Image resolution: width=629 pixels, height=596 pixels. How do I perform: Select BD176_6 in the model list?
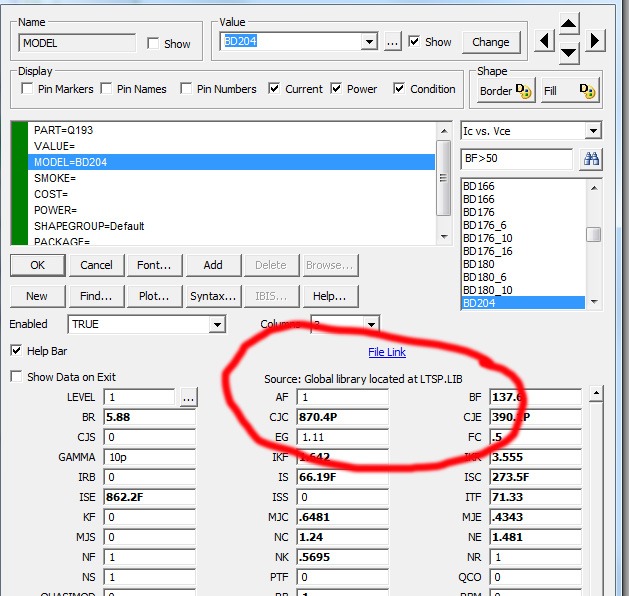tap(523, 225)
